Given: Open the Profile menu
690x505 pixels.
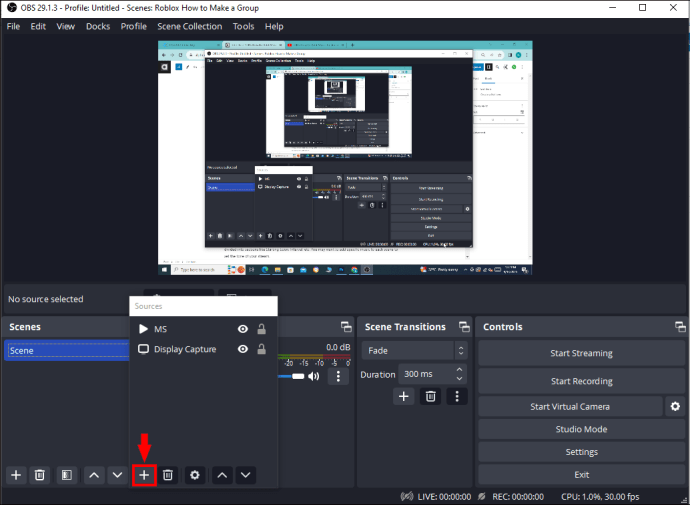Looking at the screenshot, I should 134,26.
